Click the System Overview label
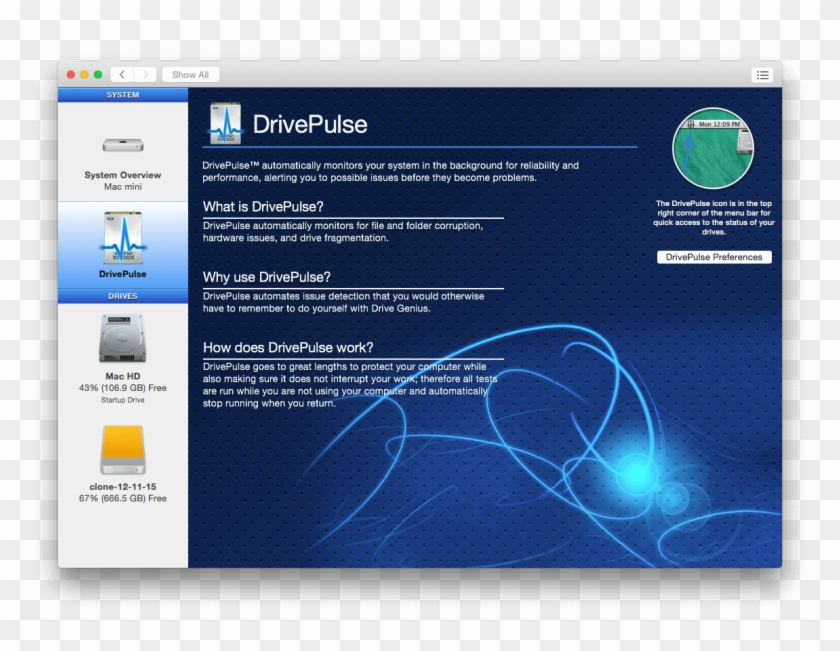This screenshot has width=840, height=651. pos(123,175)
